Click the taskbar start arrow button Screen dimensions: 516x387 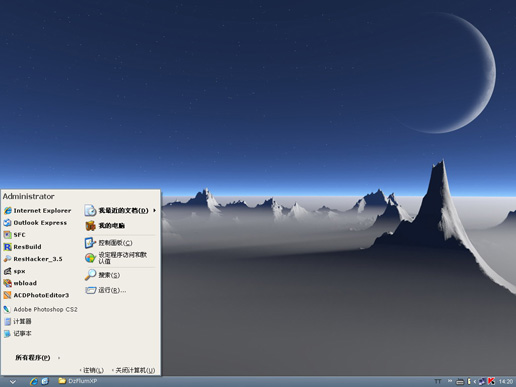pyautogui.click(x=13, y=382)
